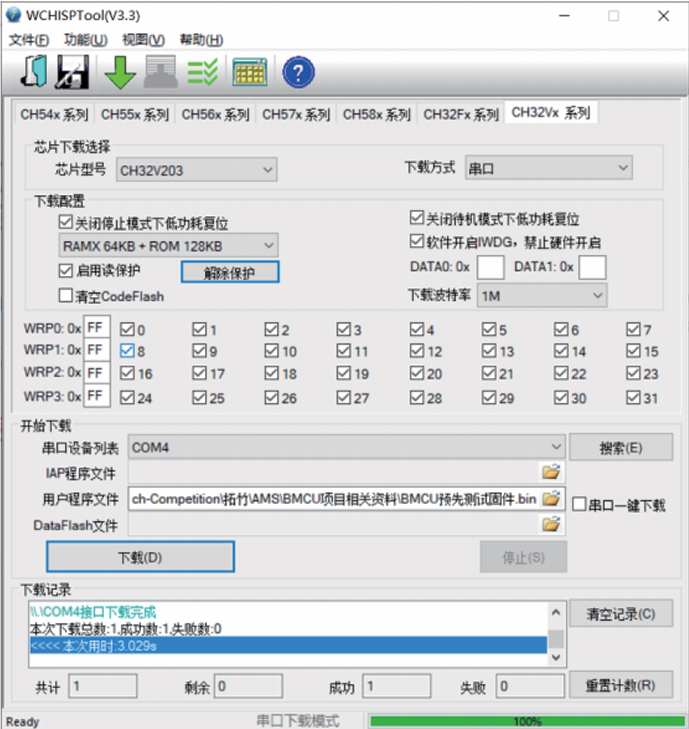Screen dimensions: 689x729
Task: Open the 帮助(H) menu
Action: pos(201,40)
